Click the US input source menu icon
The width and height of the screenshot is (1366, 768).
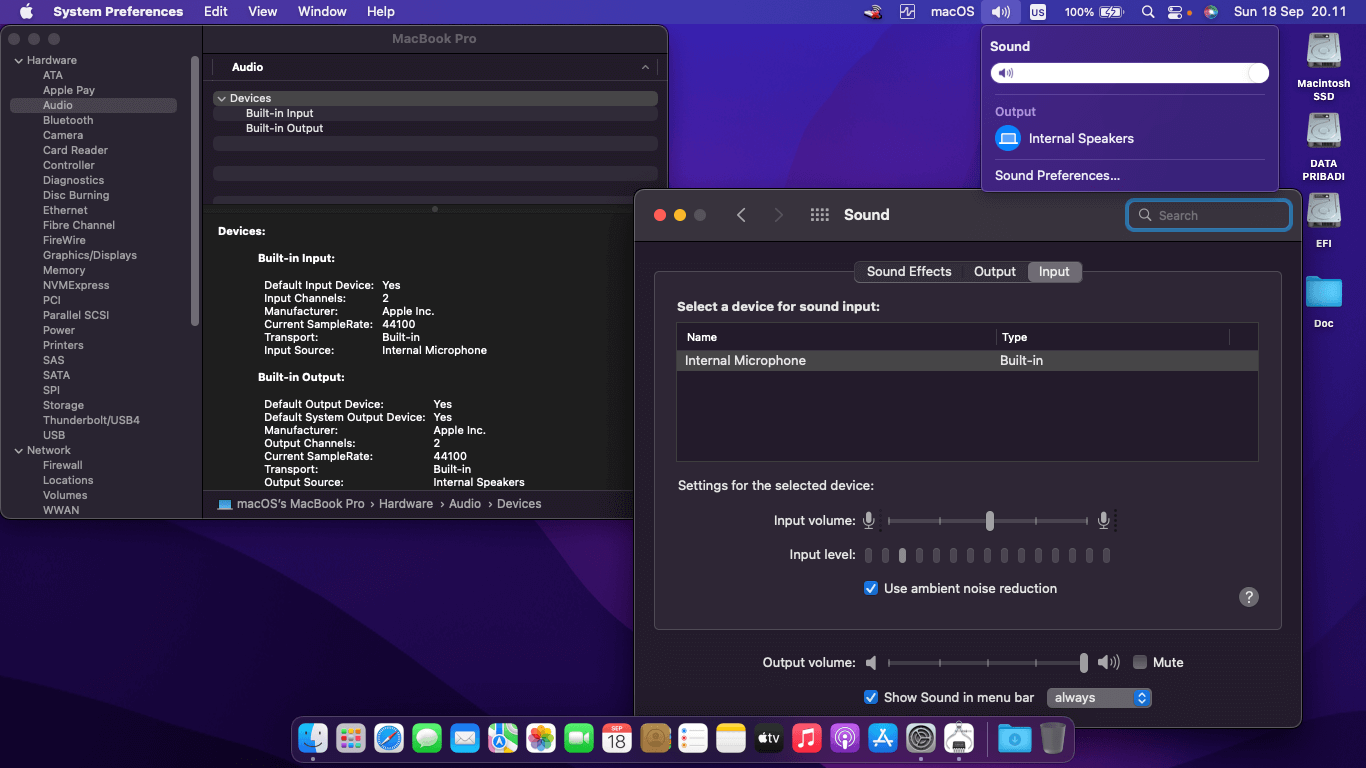[x=1038, y=12]
